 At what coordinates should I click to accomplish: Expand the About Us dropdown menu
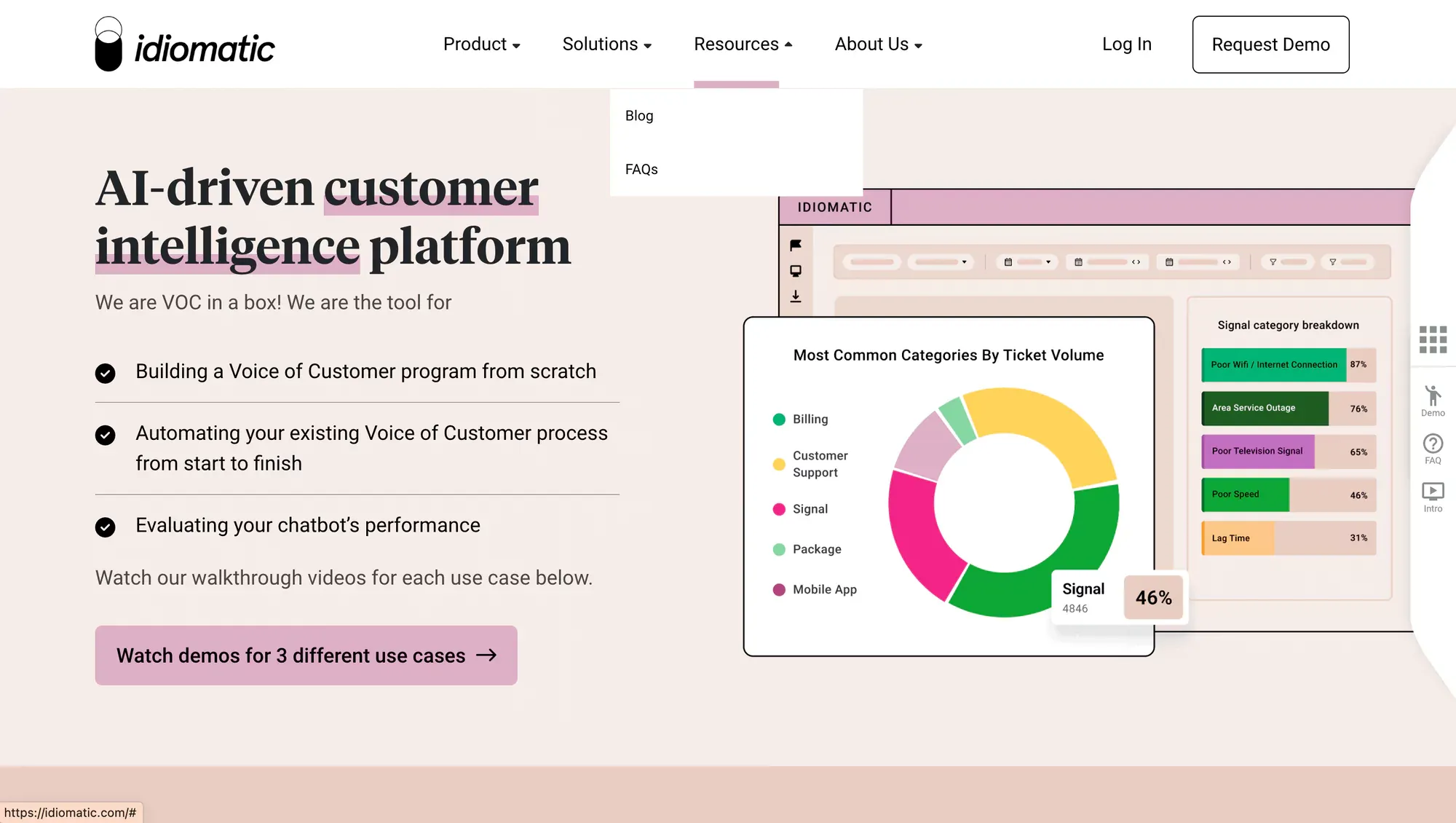(x=879, y=44)
